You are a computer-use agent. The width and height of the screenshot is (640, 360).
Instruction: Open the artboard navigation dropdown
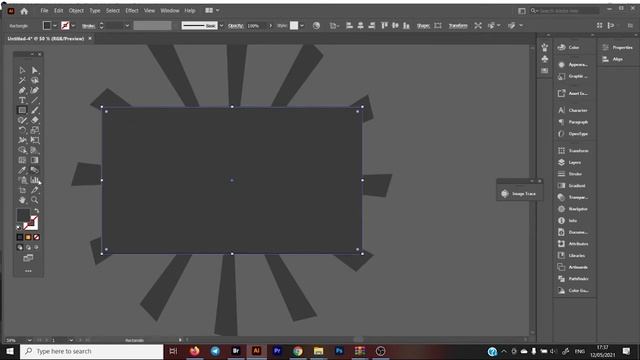71,340
